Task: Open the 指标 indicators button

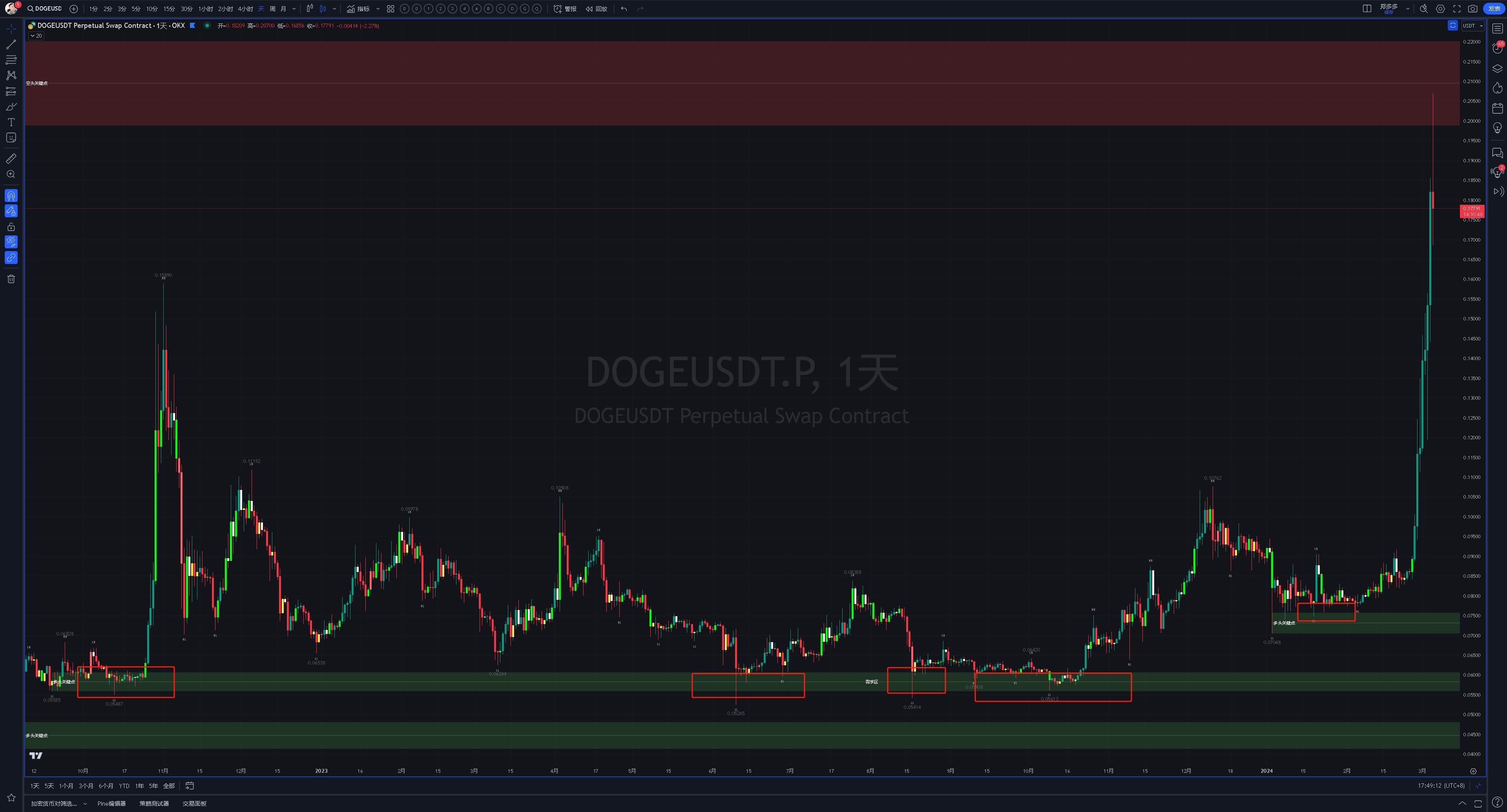Action: (358, 9)
